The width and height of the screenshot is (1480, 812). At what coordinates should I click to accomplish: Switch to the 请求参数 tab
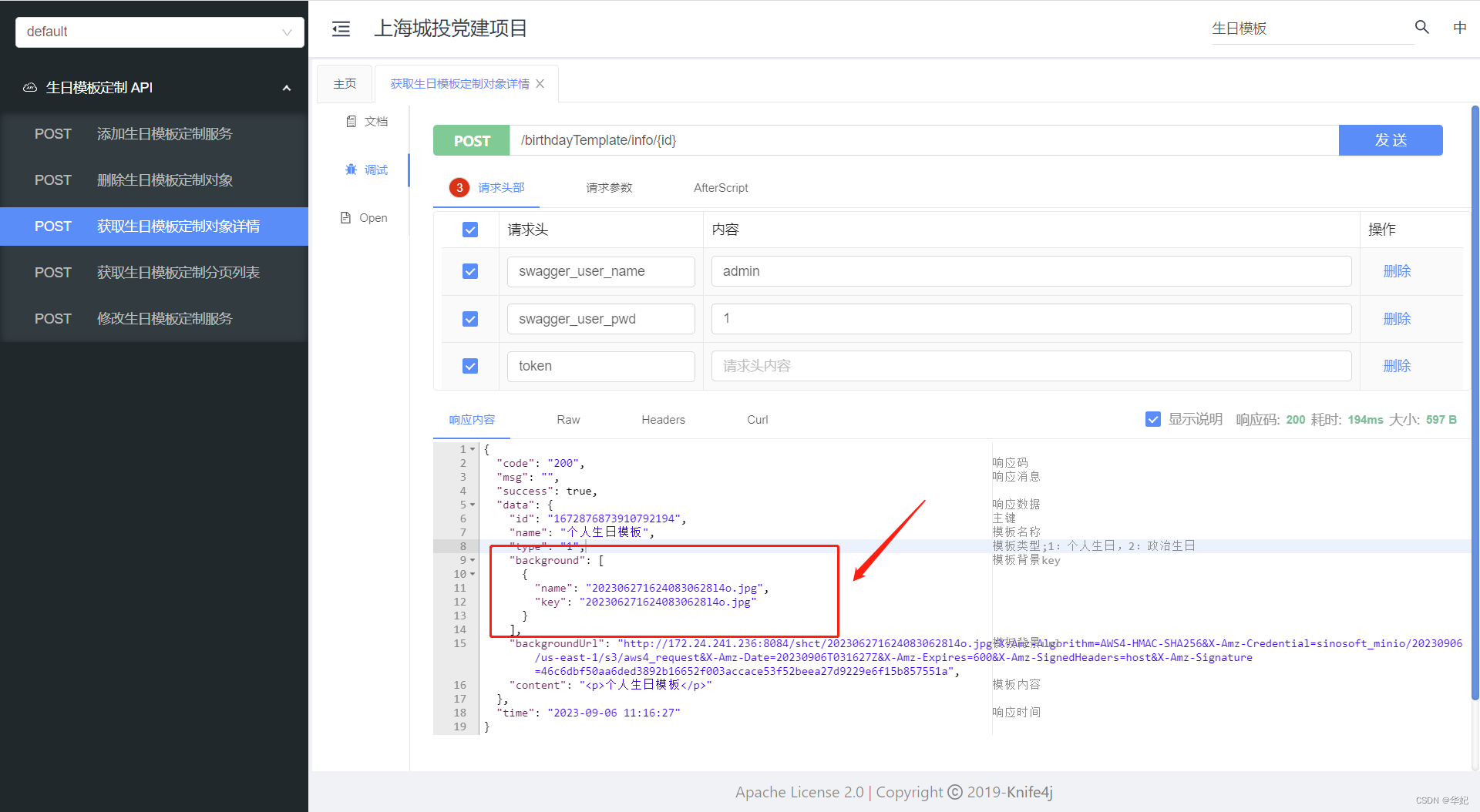pos(608,187)
